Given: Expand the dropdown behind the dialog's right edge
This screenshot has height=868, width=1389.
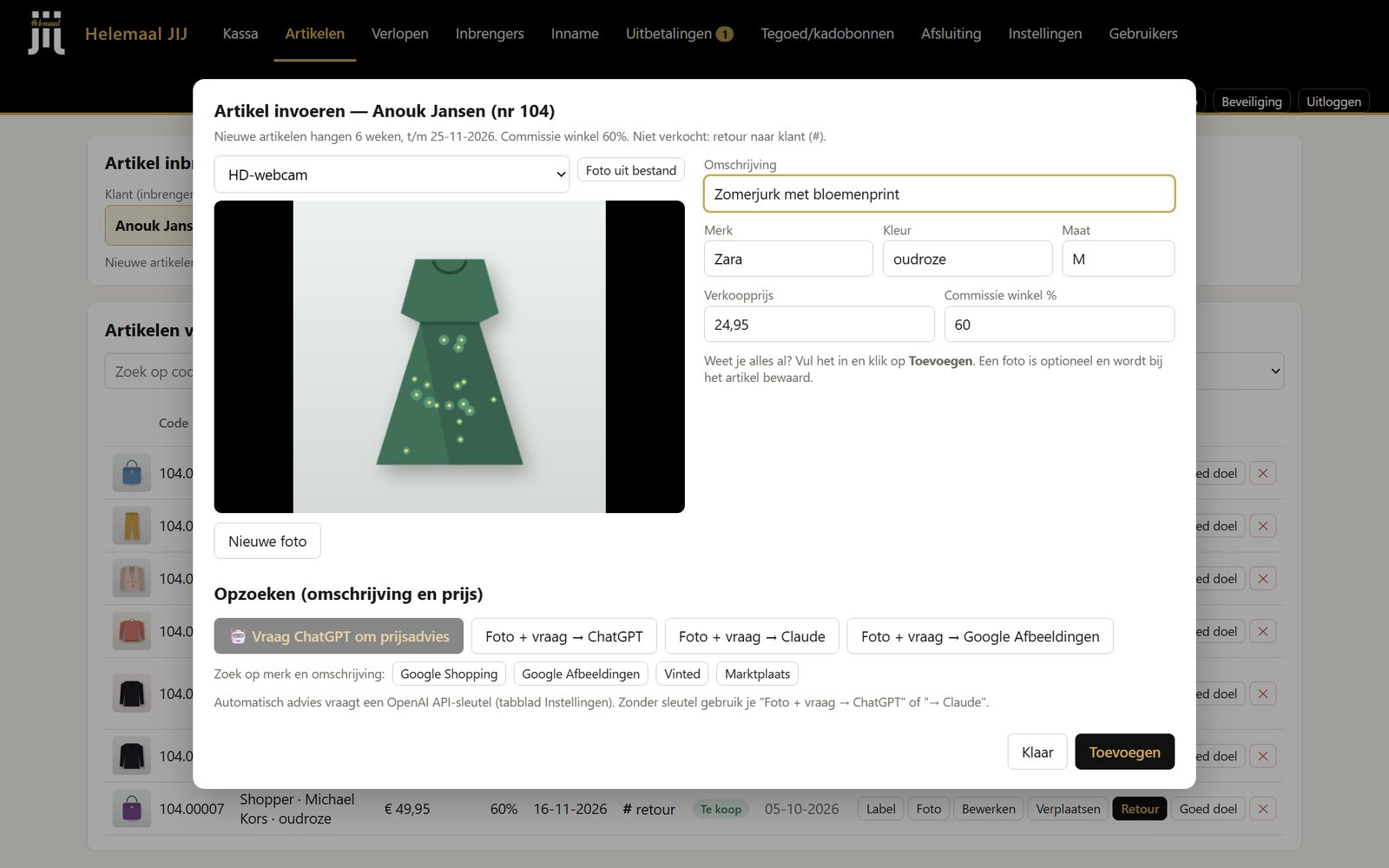Looking at the screenshot, I should point(1274,371).
